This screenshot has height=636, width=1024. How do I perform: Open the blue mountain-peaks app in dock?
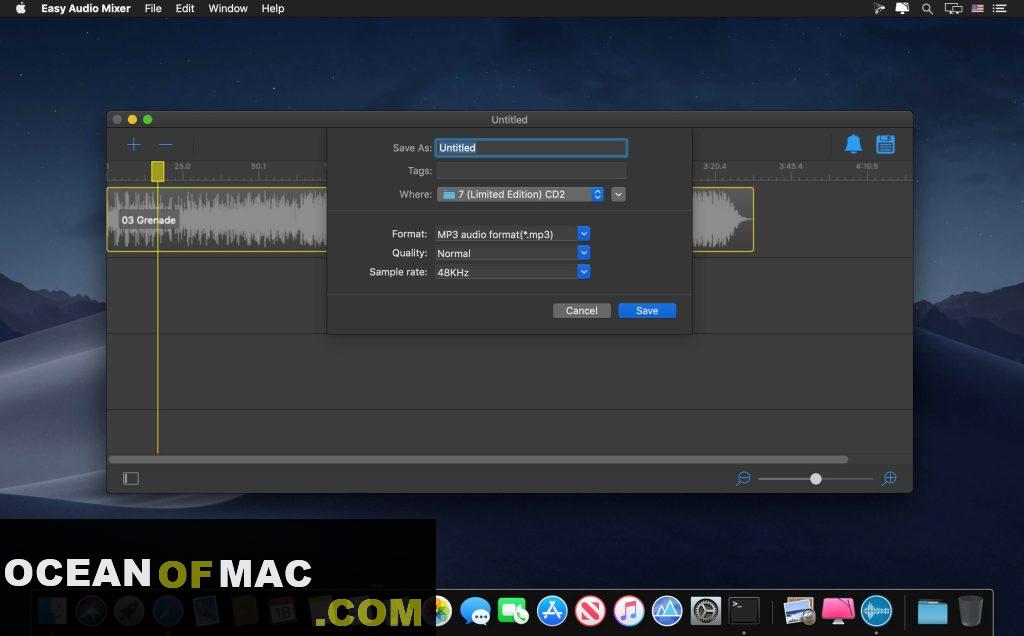(667, 612)
